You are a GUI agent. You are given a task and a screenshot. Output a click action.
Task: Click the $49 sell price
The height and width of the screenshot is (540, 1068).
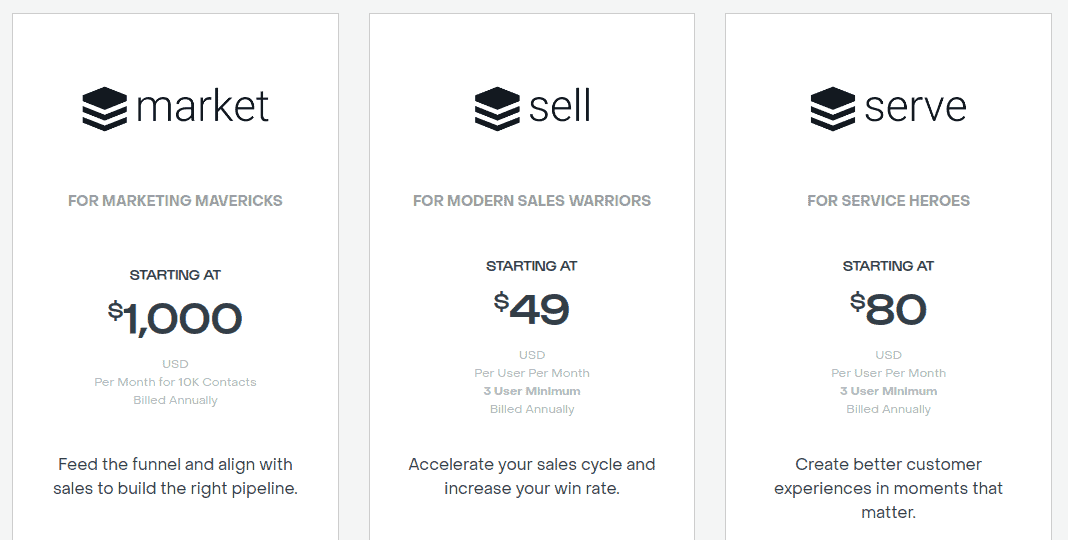[532, 309]
